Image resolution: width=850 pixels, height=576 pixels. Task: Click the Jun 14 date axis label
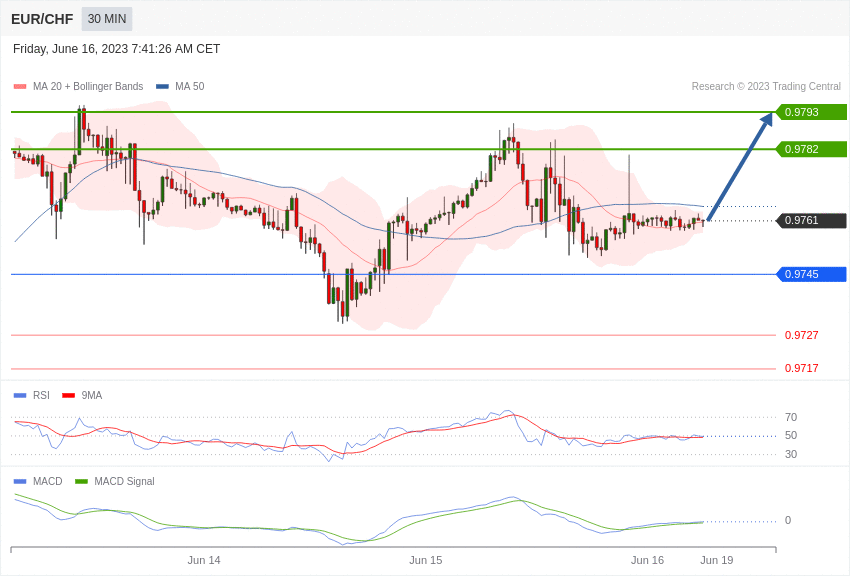pos(204,560)
